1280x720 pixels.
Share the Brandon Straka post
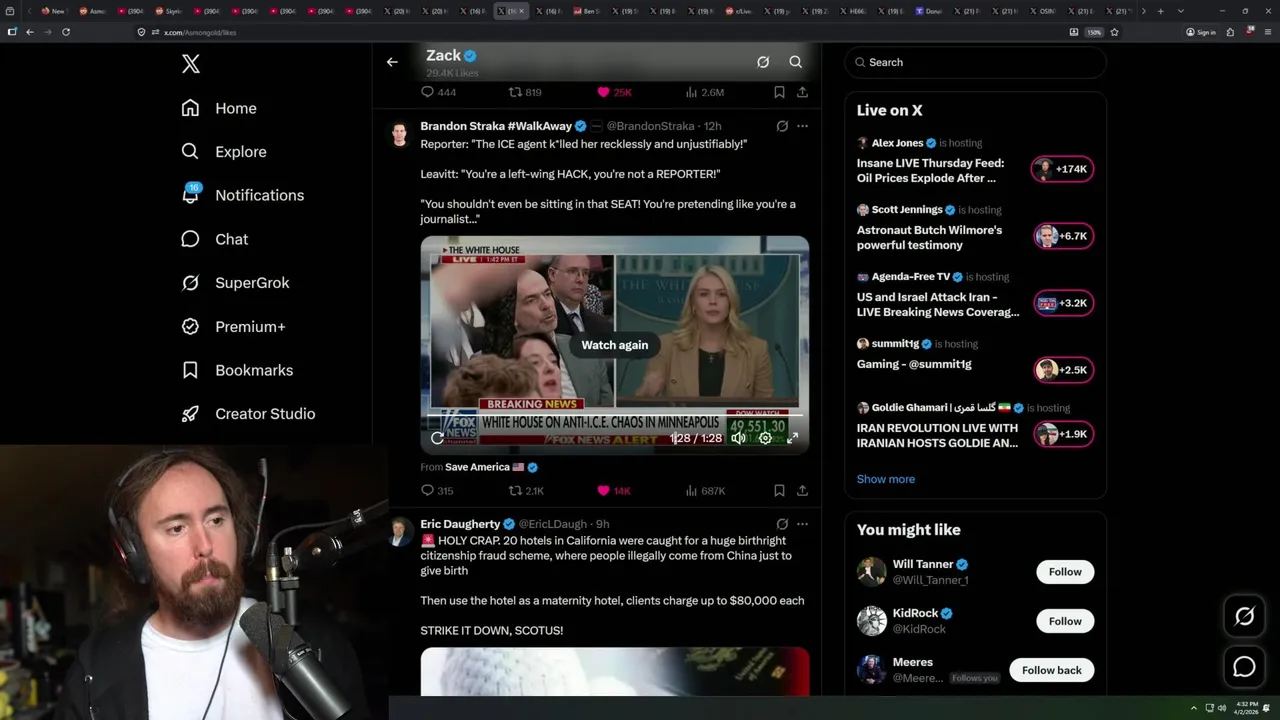(x=802, y=491)
